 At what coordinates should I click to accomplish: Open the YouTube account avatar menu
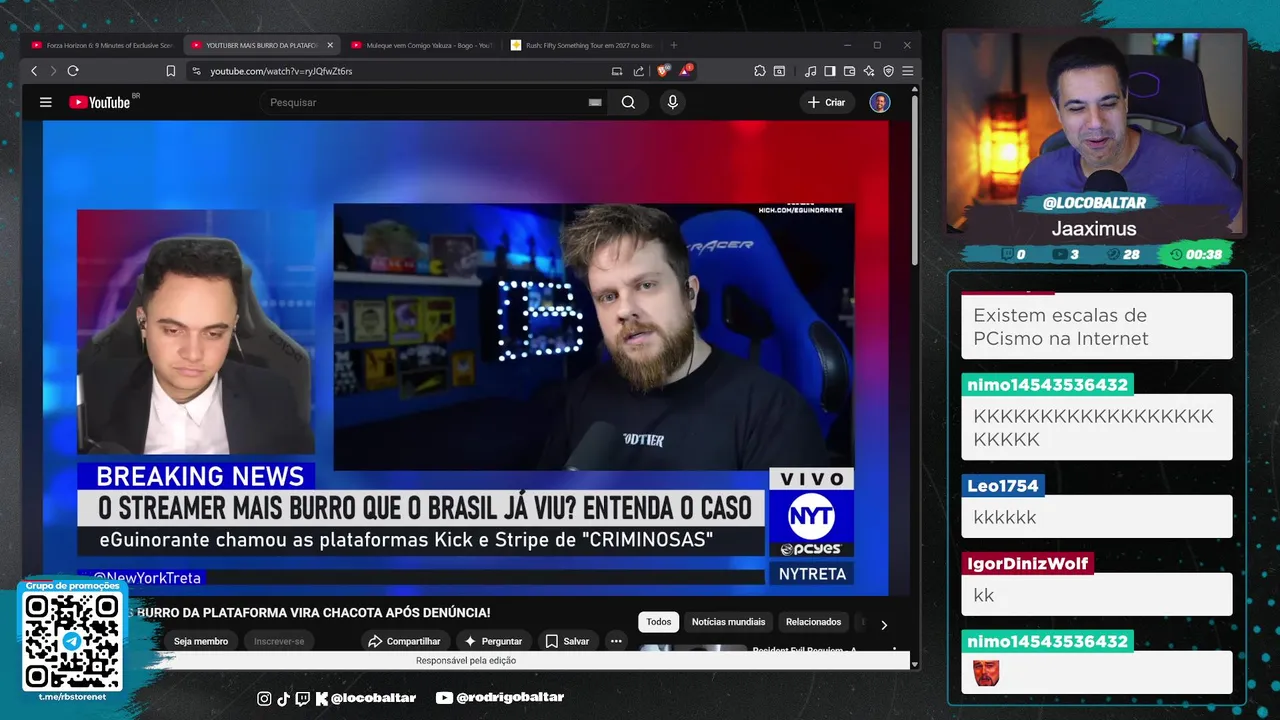point(880,102)
